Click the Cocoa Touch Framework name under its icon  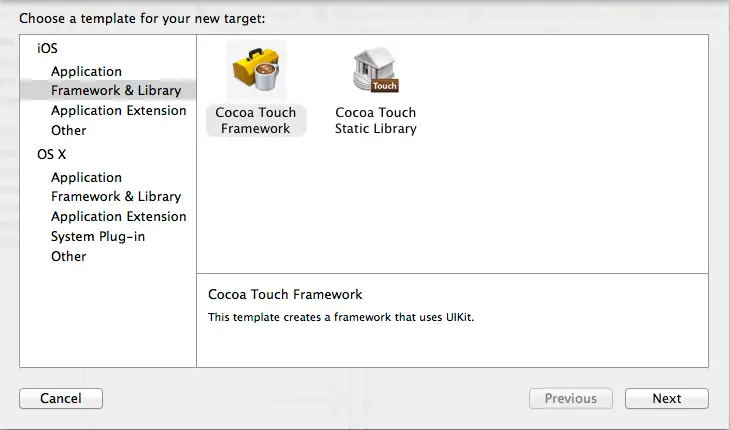pyautogui.click(x=255, y=120)
